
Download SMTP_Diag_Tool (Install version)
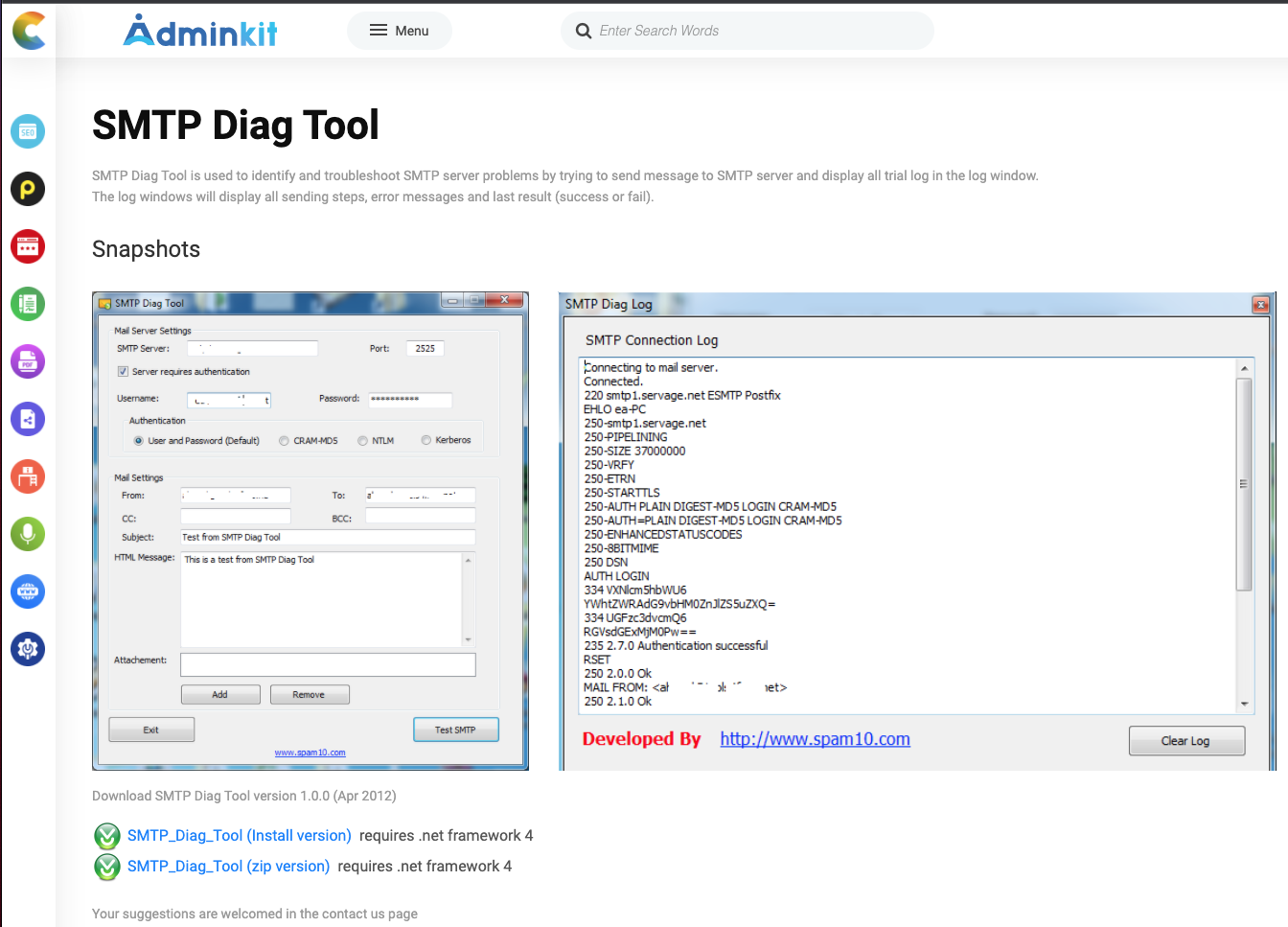tap(240, 836)
